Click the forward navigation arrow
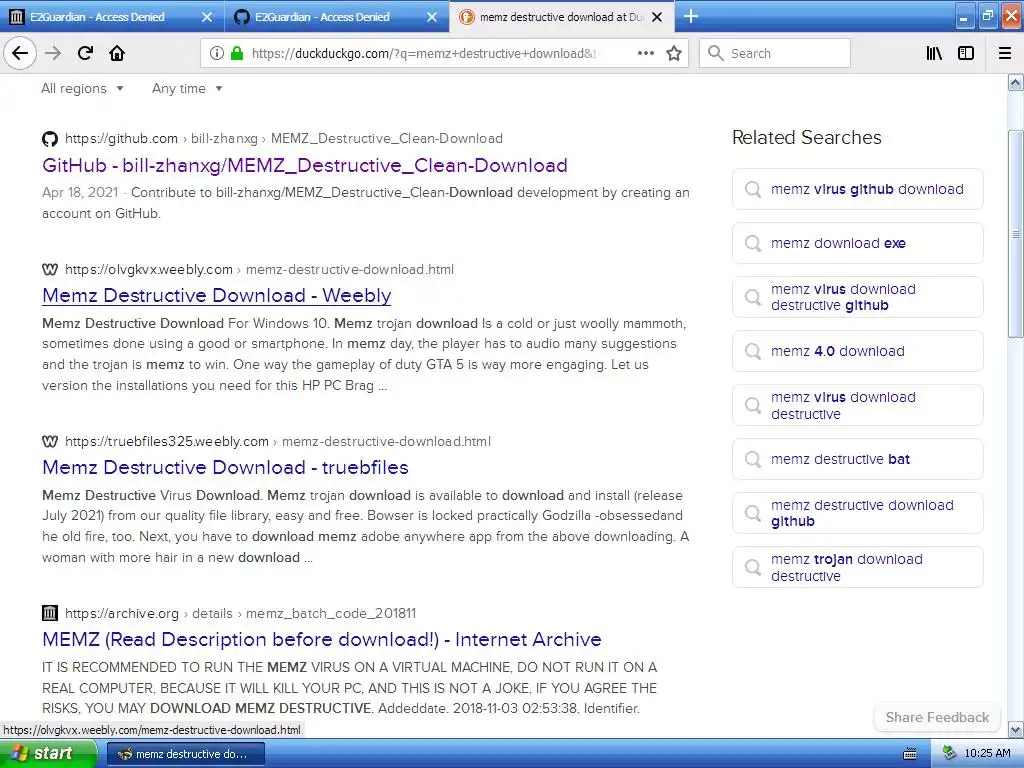Image resolution: width=1024 pixels, height=768 pixels. (53, 54)
